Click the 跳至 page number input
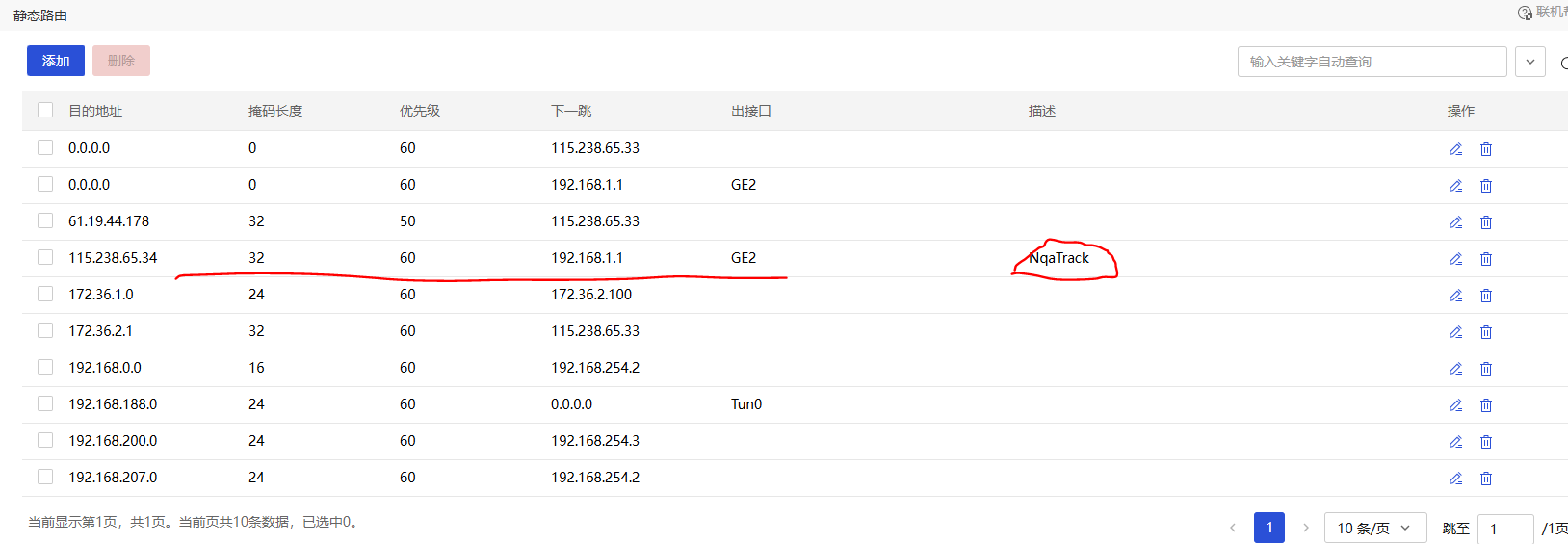Screen dimensions: 1568x544 coord(1504,529)
